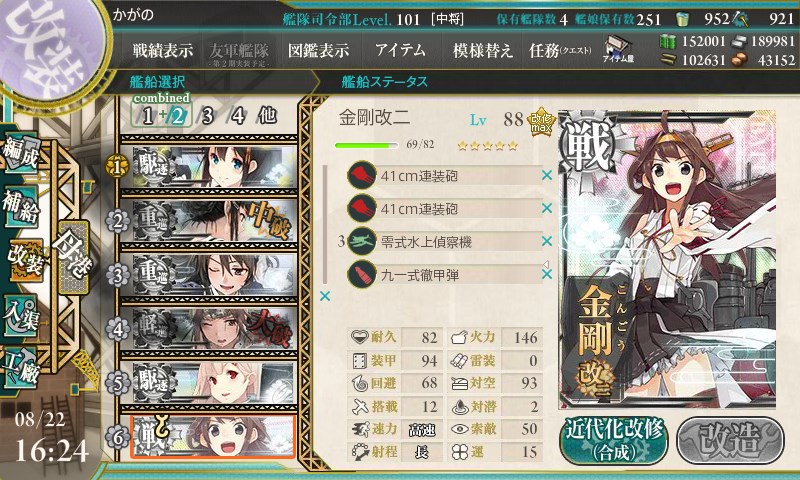Switch to fleet tab 4
The height and width of the screenshot is (480, 800).
(x=238, y=116)
